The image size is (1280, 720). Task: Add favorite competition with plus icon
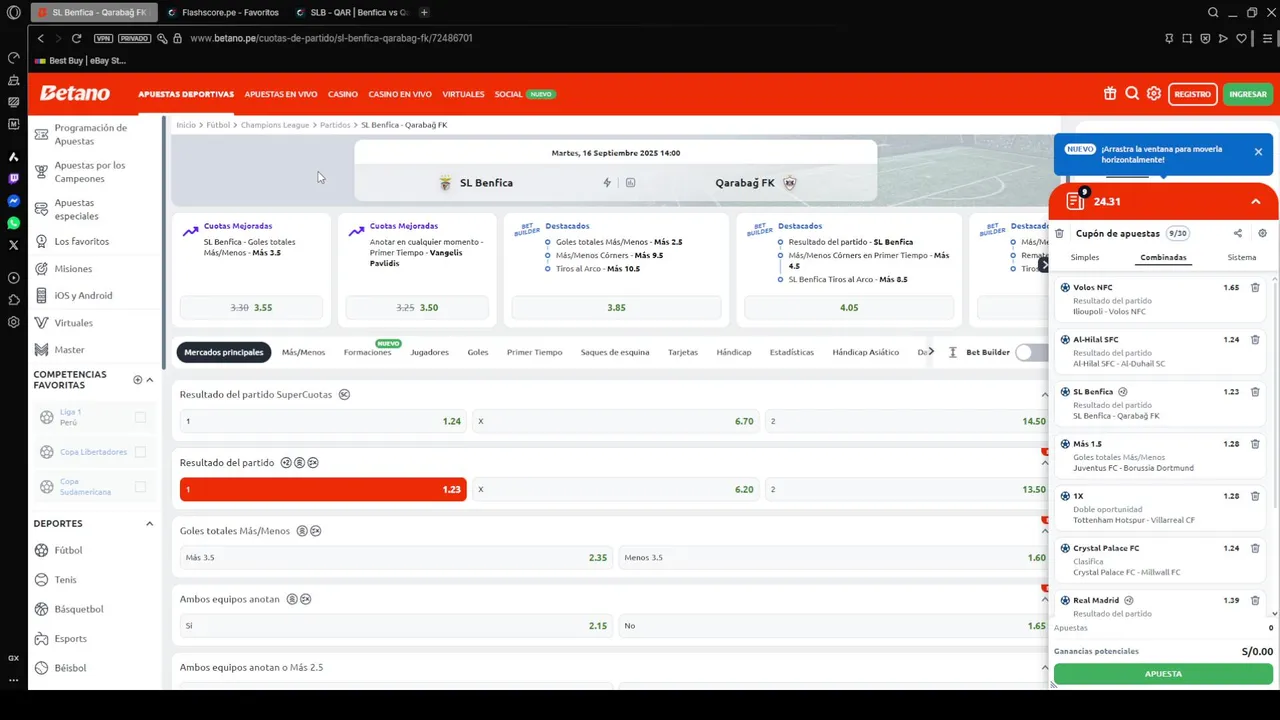click(x=138, y=380)
